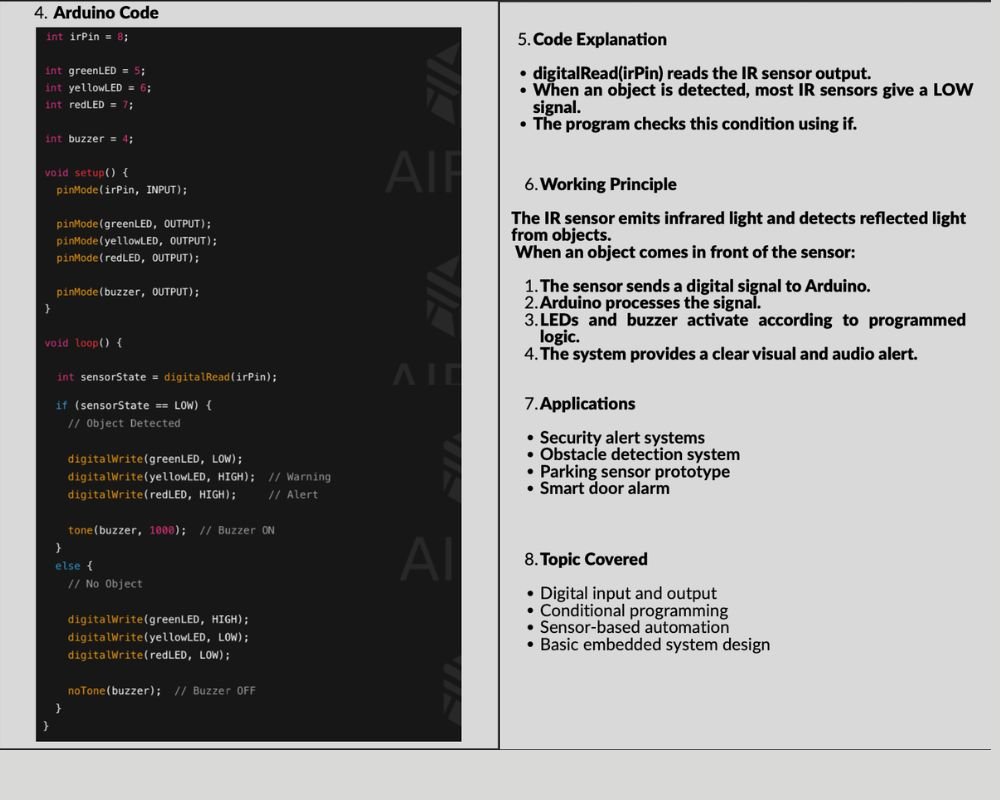Select the "Working Principle" heading
The width and height of the screenshot is (1000, 800).
coord(607,184)
